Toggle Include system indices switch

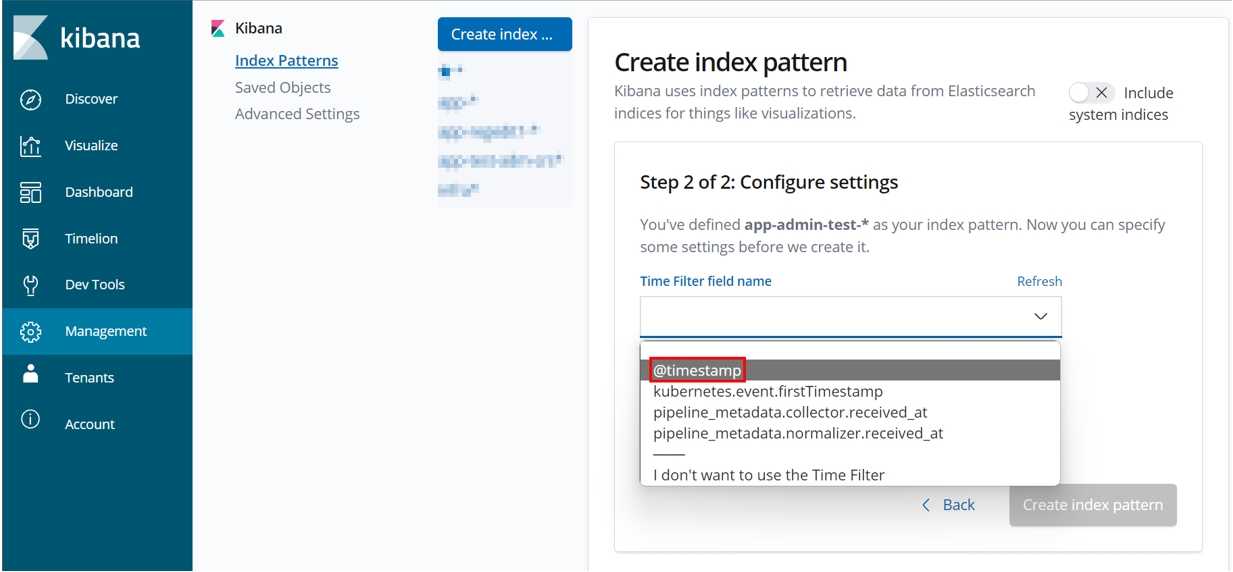click(x=1090, y=93)
